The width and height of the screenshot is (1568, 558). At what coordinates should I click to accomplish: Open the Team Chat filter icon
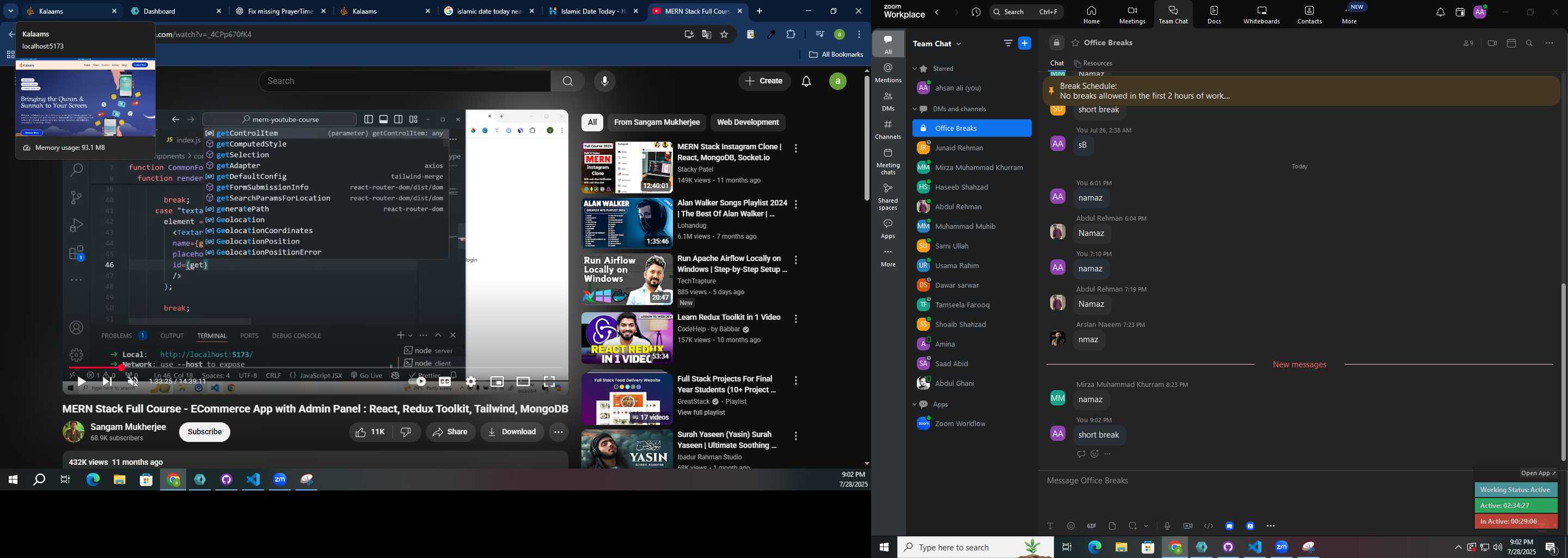[x=1007, y=43]
